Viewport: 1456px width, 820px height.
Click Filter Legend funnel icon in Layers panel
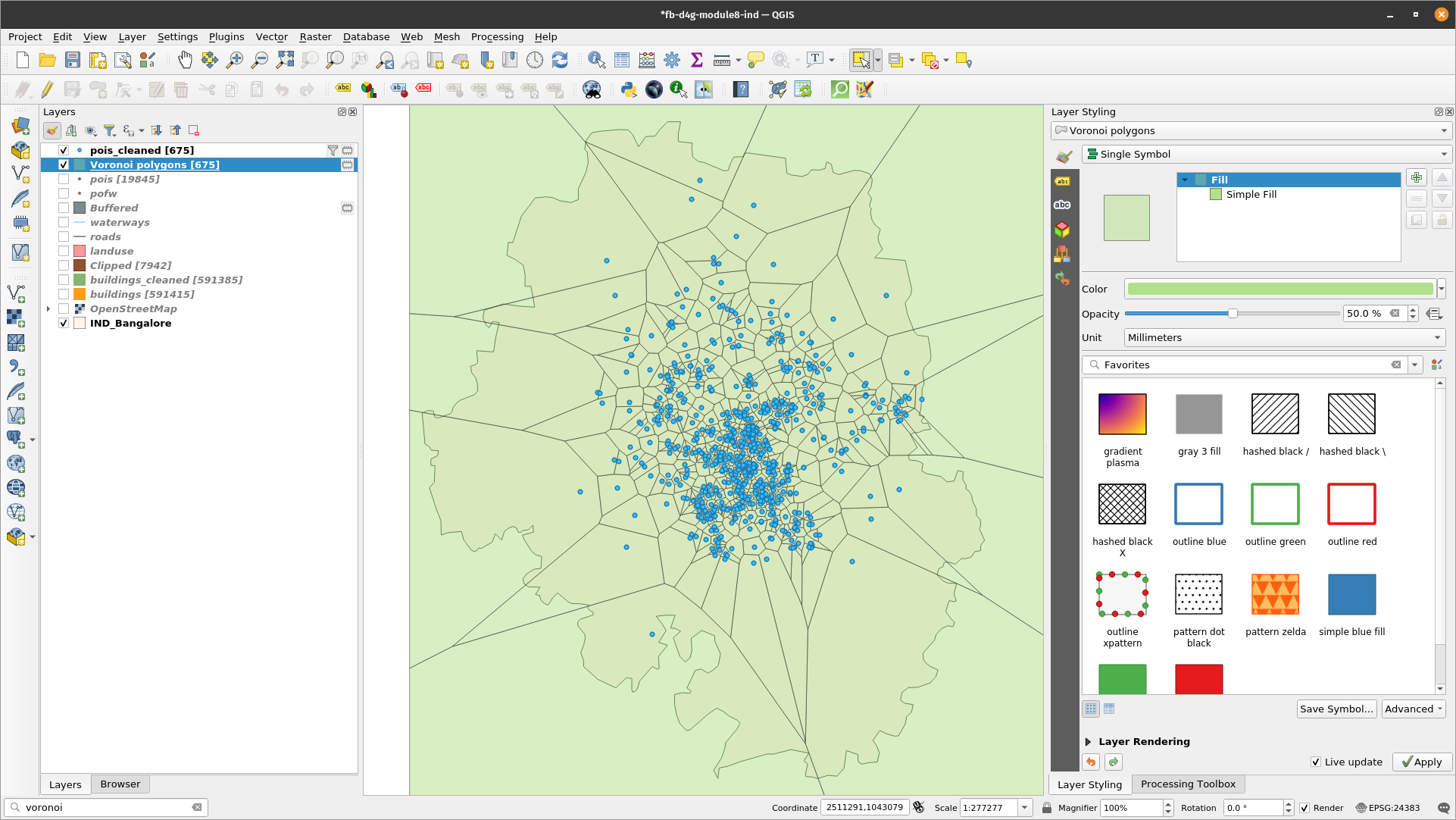pos(110,130)
